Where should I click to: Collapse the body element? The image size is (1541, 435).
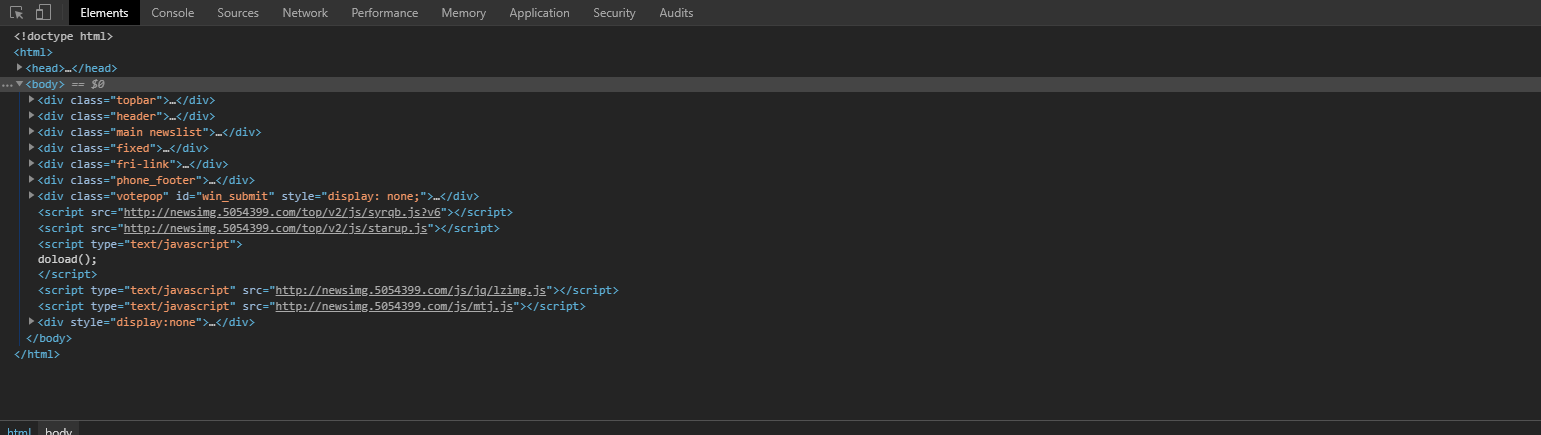coord(19,84)
